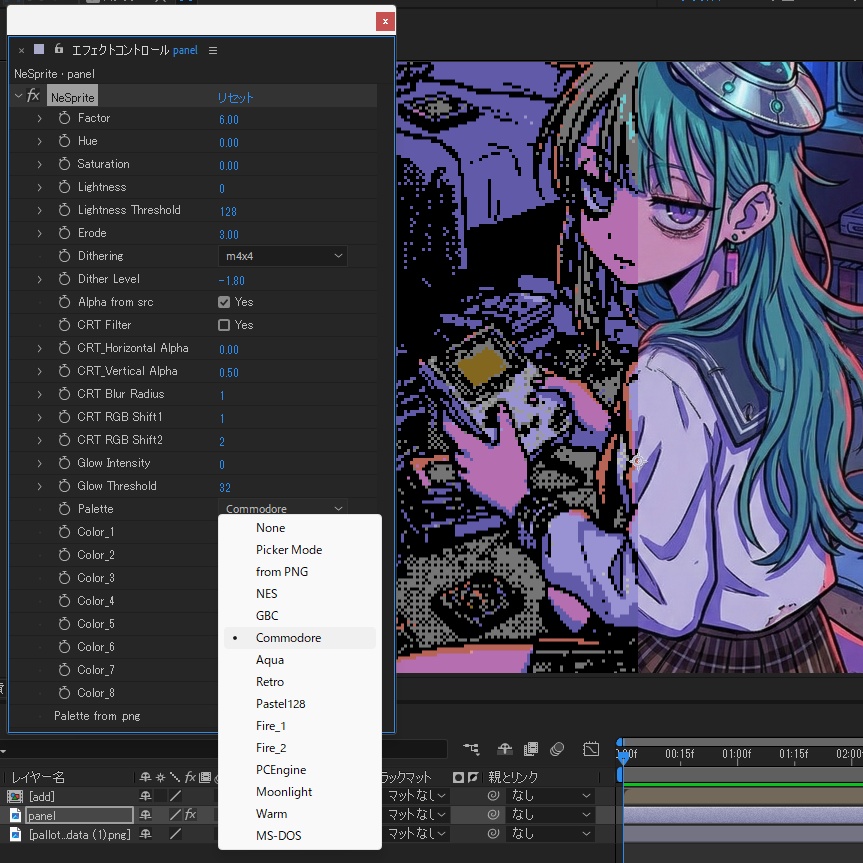Click the Dither Level value -1.80
The width and height of the screenshot is (863, 863).
(230, 280)
